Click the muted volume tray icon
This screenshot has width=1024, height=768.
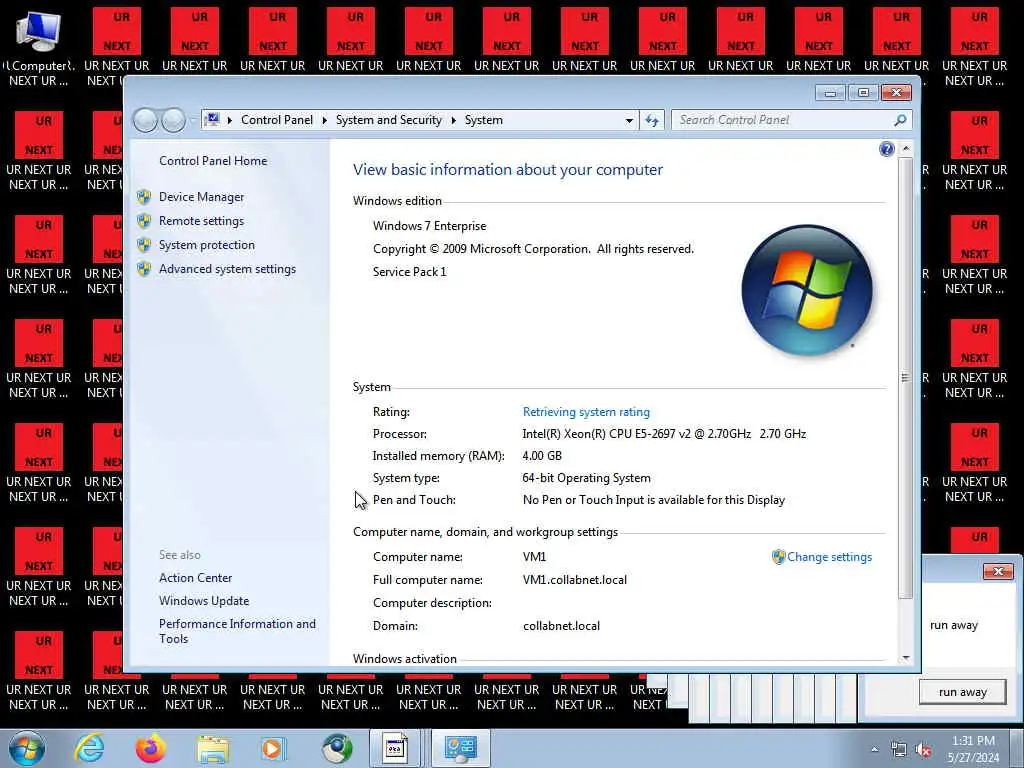923,750
